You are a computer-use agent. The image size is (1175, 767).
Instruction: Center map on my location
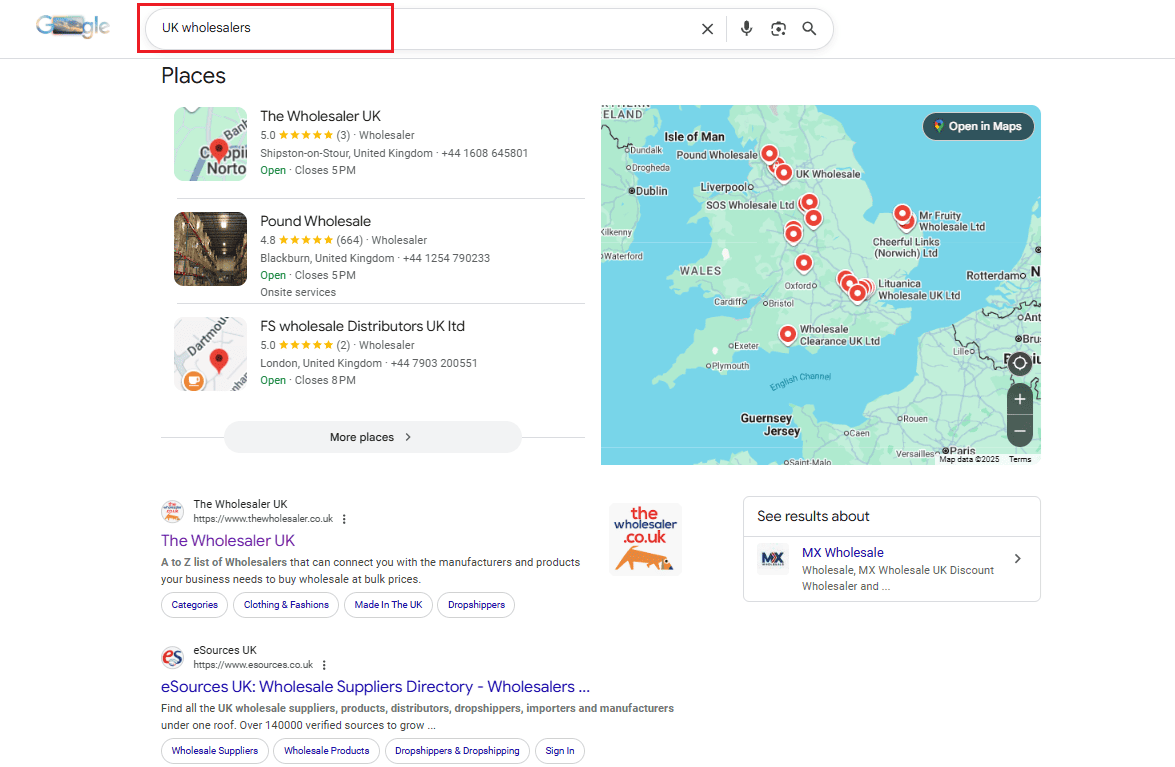[1019, 363]
